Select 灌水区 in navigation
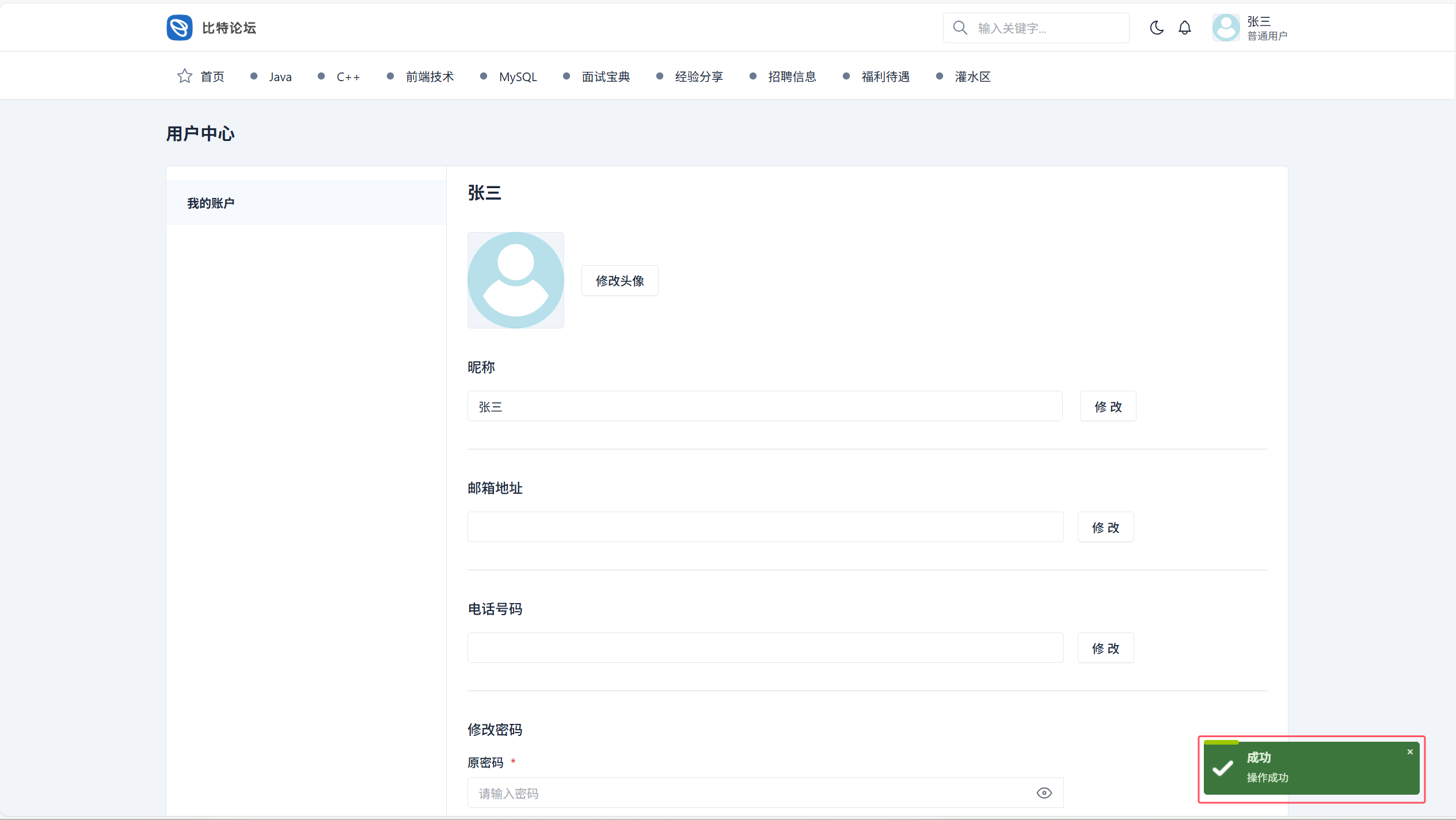Image resolution: width=1456 pixels, height=820 pixels. point(972,77)
